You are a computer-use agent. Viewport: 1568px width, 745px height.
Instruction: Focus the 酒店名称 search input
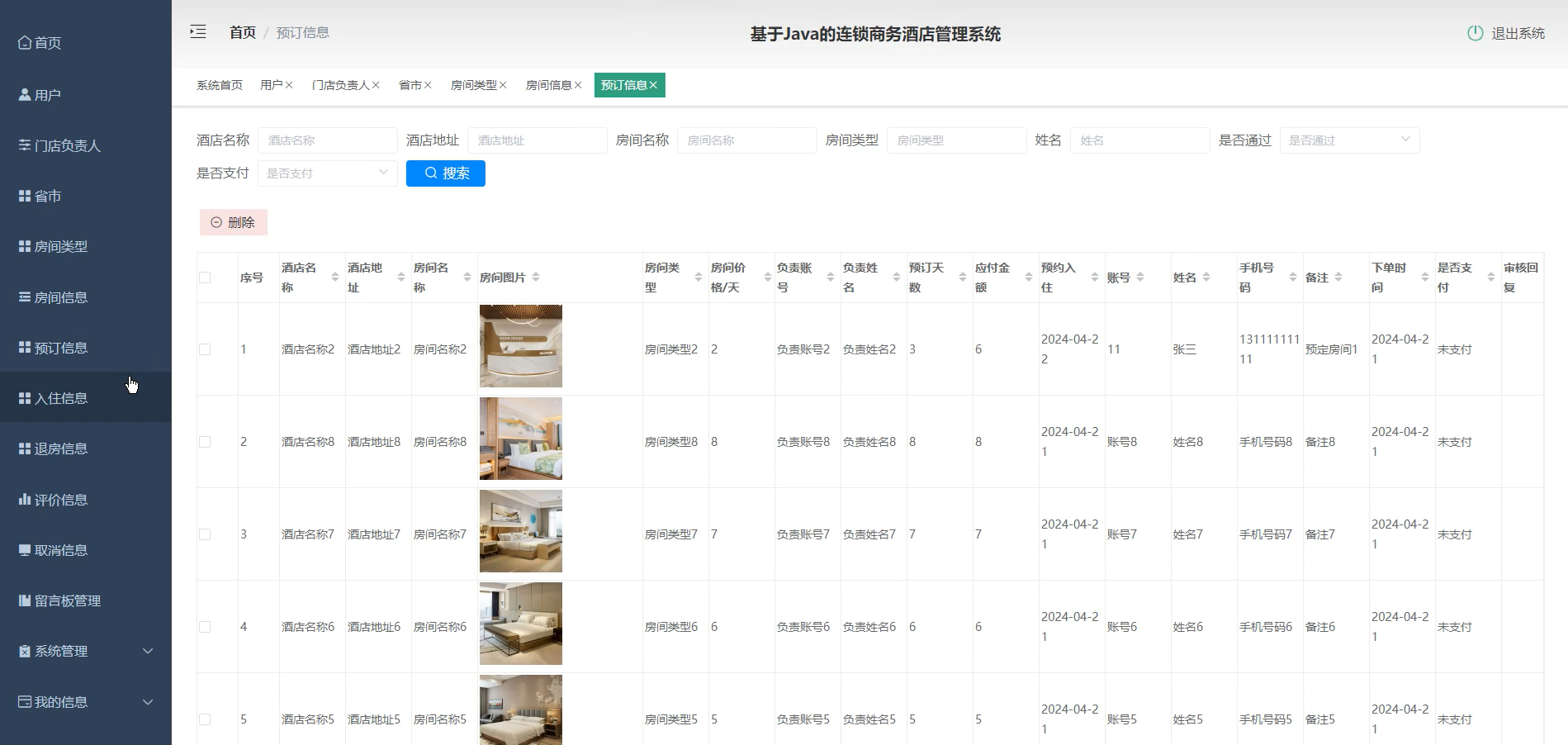click(327, 140)
